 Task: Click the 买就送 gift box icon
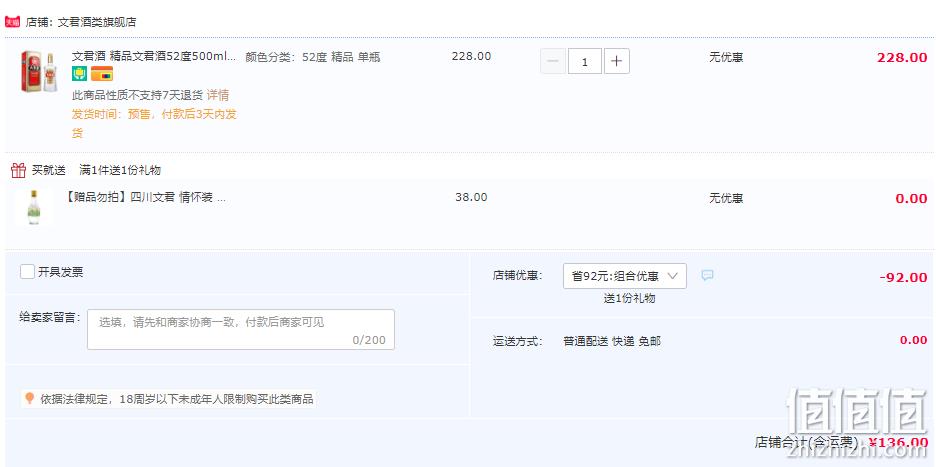pyautogui.click(x=19, y=170)
